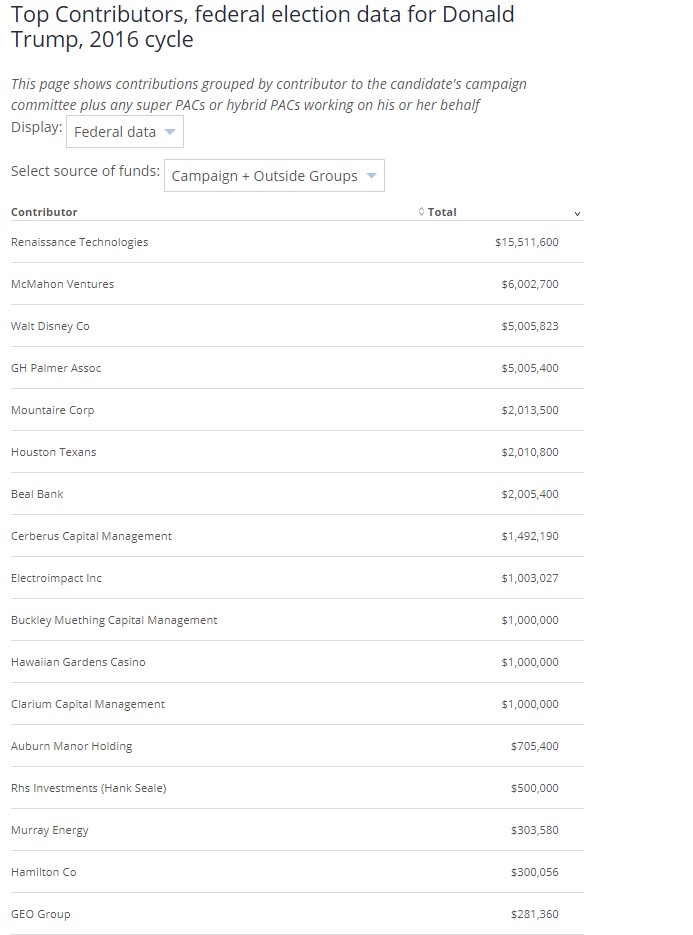The image size is (693, 935).
Task: Select the Walt Disney Co contributor name
Action: pos(50,326)
